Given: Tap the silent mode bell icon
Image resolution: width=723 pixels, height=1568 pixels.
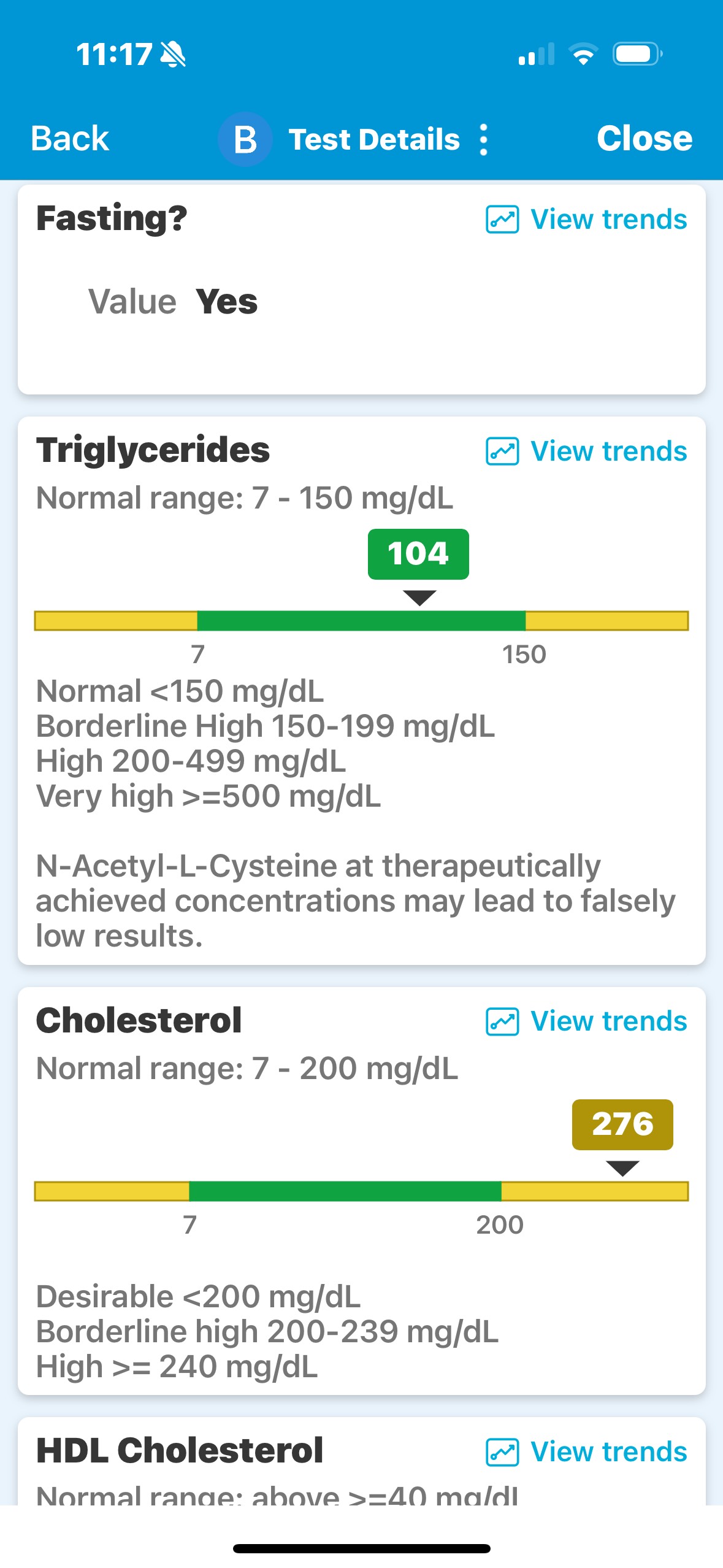Looking at the screenshot, I should 173,55.
